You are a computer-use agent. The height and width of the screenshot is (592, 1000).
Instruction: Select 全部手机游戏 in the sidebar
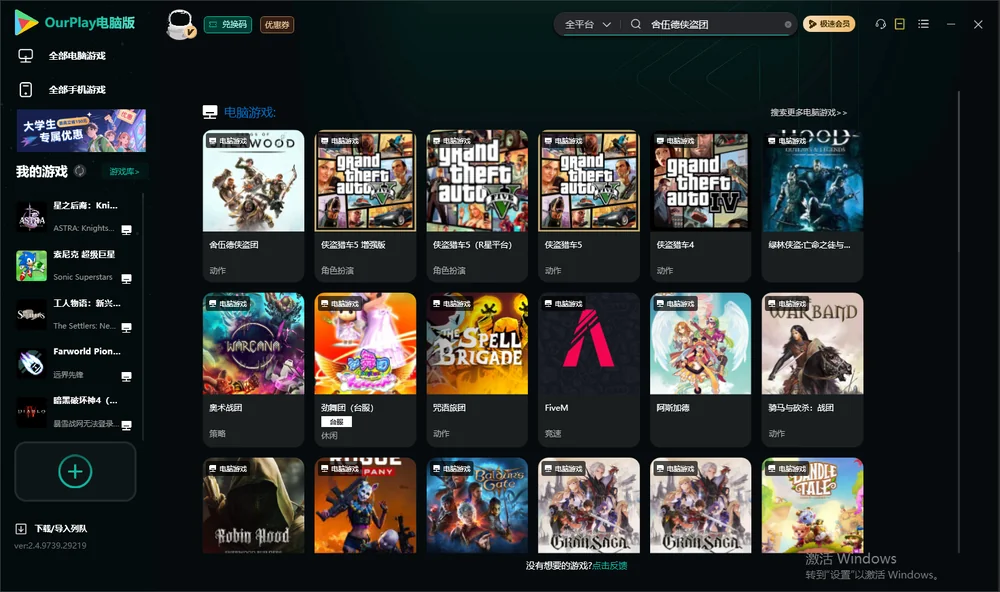point(77,90)
